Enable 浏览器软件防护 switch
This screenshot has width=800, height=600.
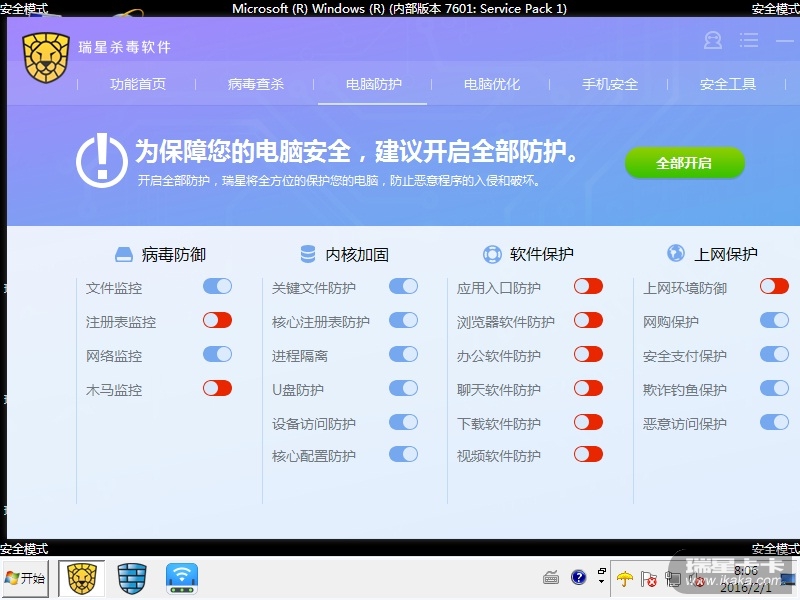[588, 320]
